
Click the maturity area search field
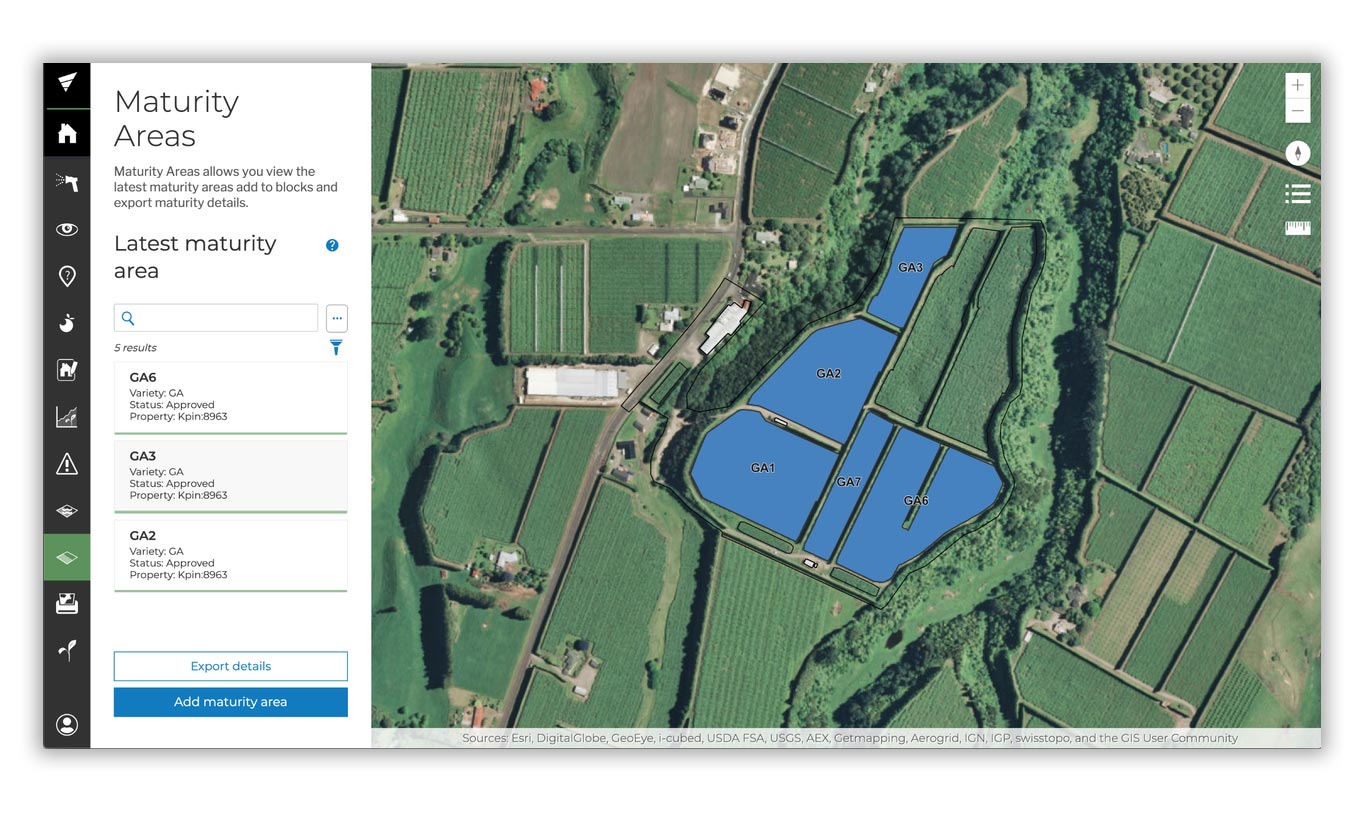226,318
